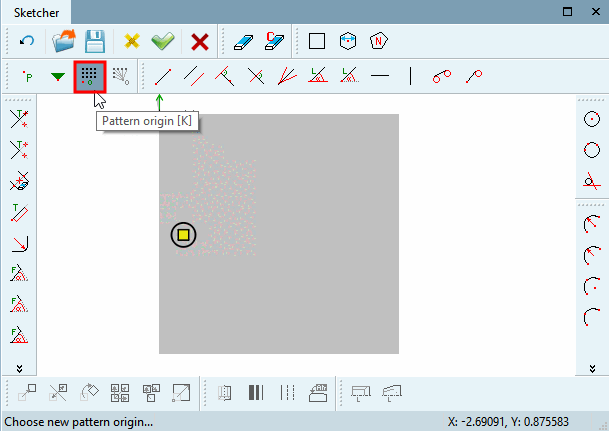
Task: Cancel sketch with red X icon
Action: (200, 42)
